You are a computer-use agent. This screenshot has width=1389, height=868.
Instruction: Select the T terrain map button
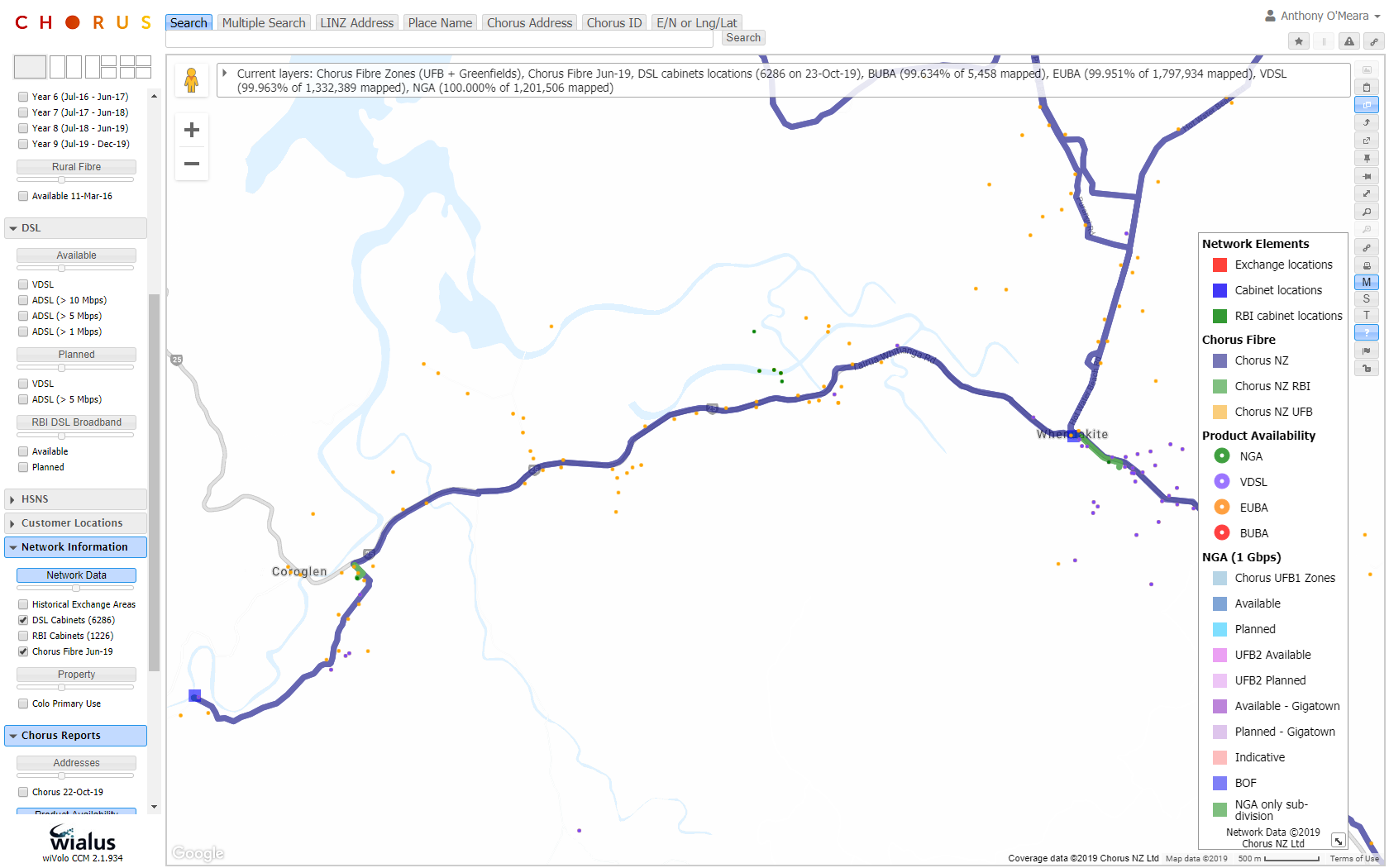pos(1367,315)
